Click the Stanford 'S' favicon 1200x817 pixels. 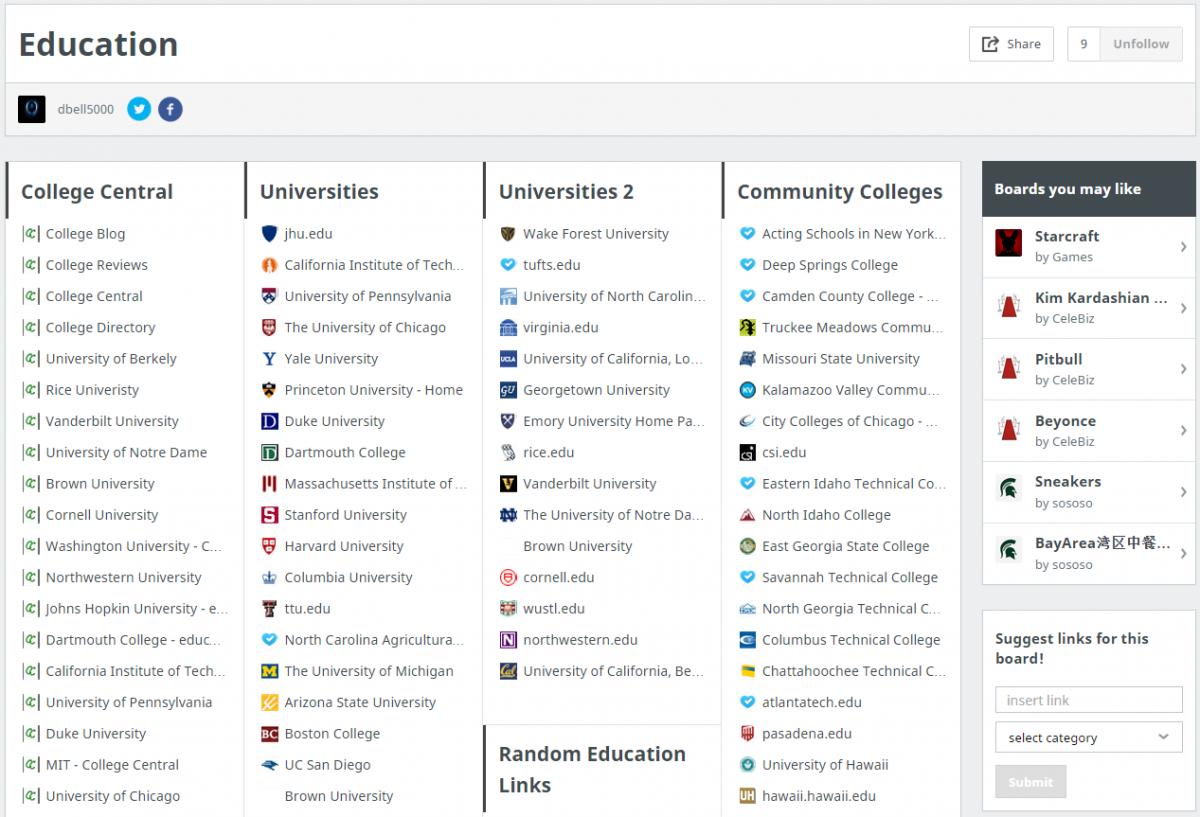(269, 515)
